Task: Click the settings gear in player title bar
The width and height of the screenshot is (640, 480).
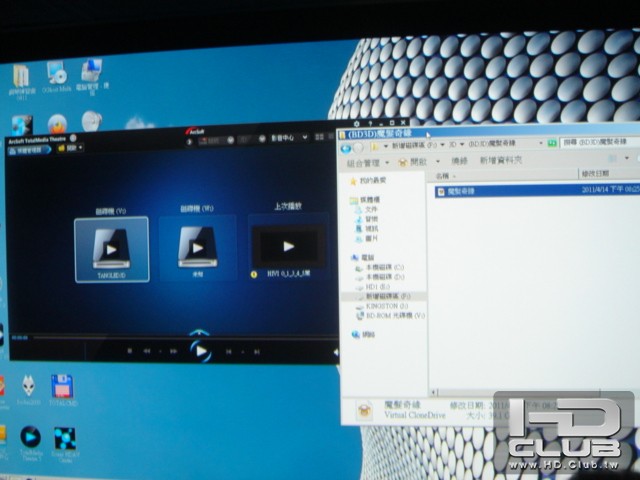Action: coord(356,123)
